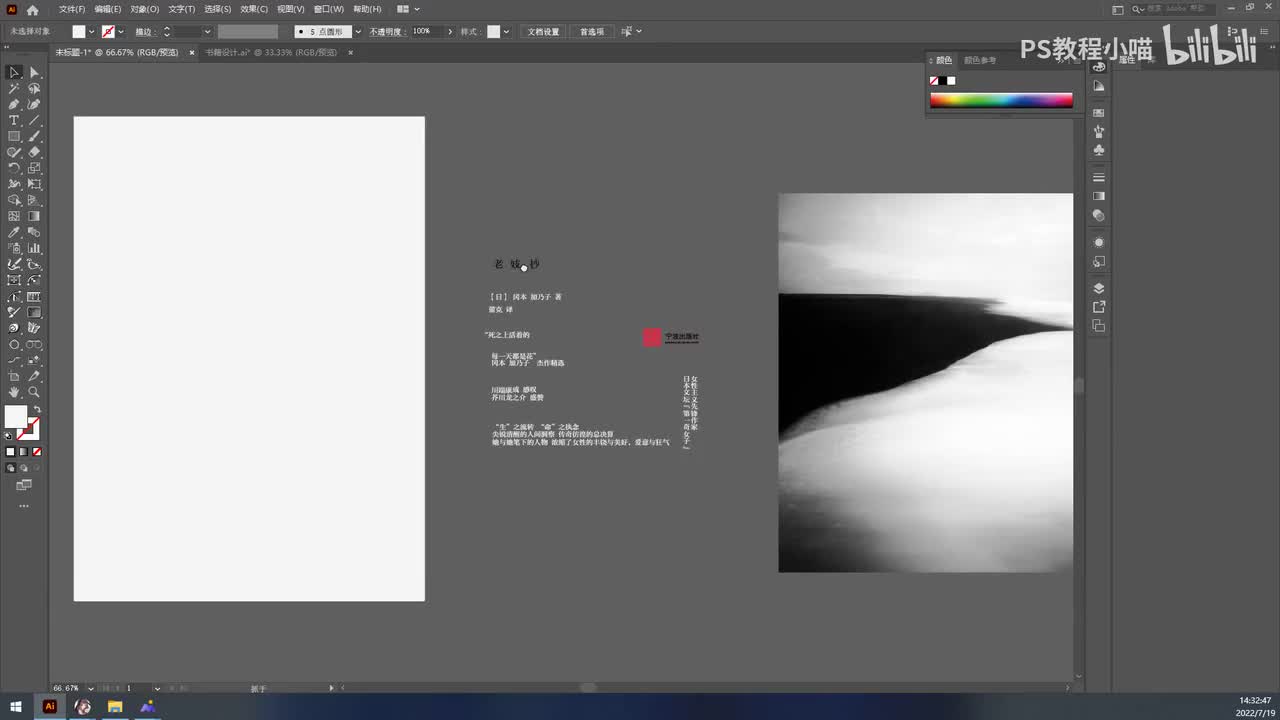Screen dimensions: 1280x720
Task: Select the Rectangle tool
Action: coord(14,137)
